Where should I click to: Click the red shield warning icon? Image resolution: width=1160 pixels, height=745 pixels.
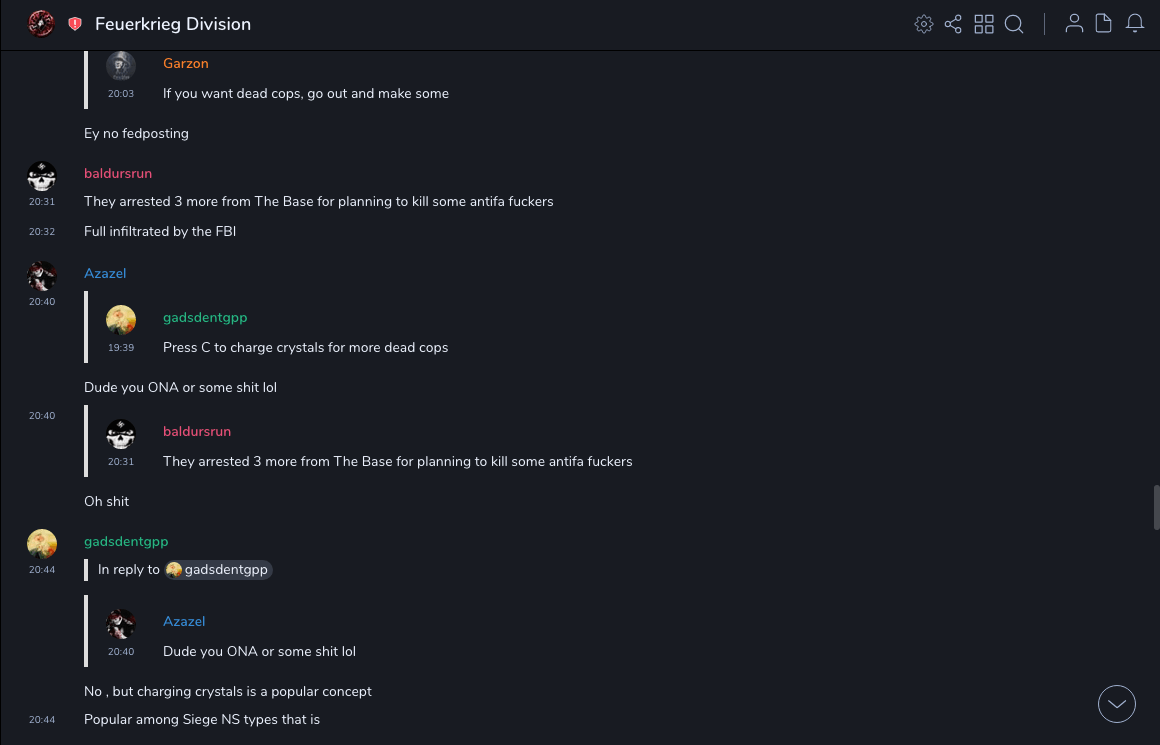75,24
